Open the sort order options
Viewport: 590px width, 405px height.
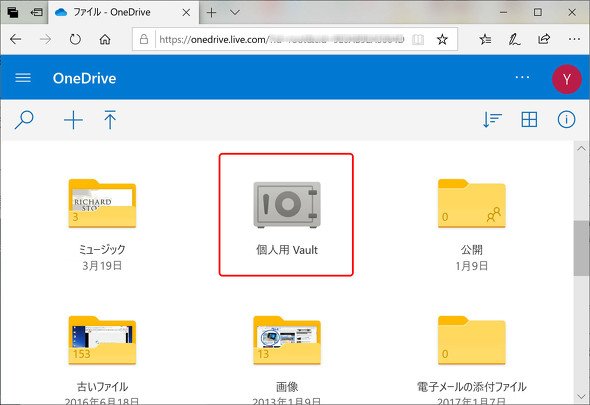click(x=492, y=120)
